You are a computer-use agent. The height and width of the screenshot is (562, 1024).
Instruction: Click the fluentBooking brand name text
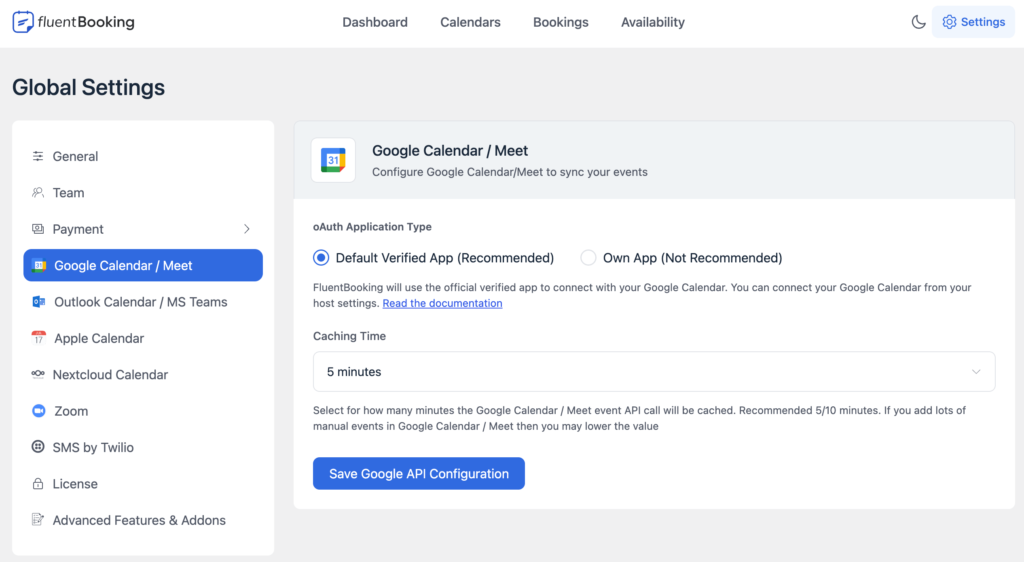point(86,22)
